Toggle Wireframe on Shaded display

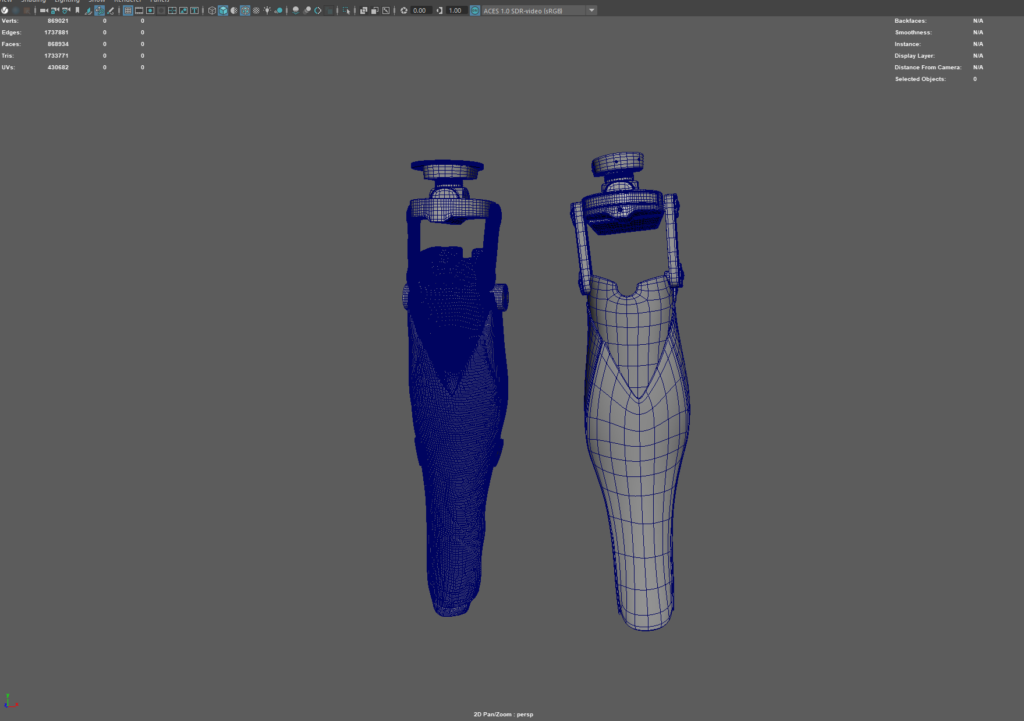(x=245, y=10)
